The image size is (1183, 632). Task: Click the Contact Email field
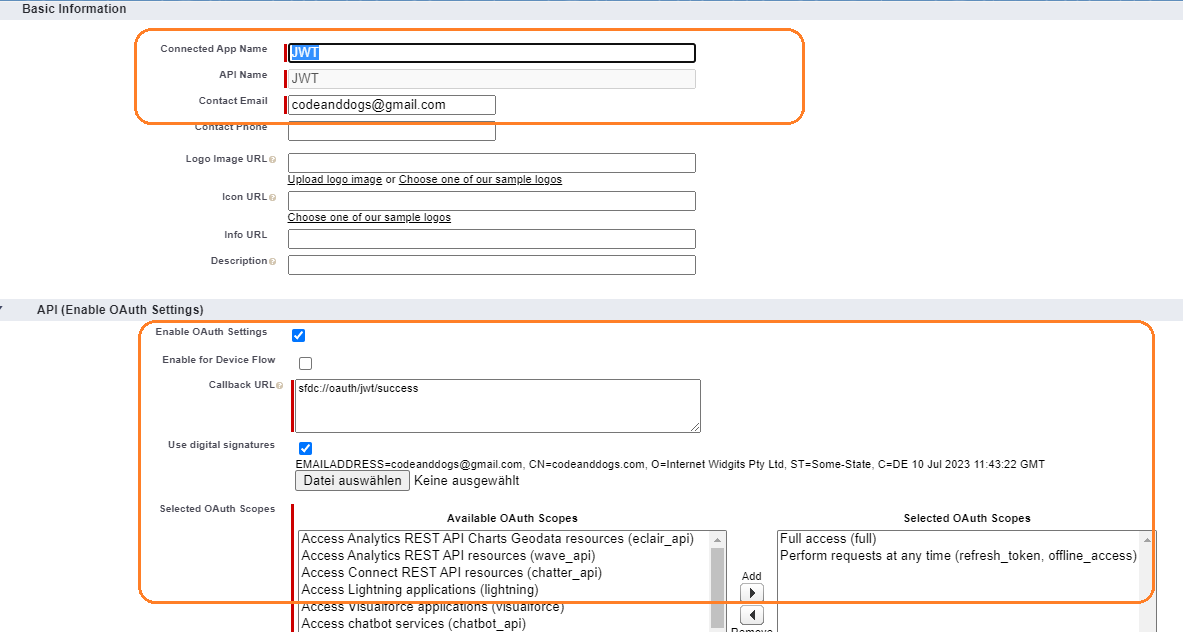(x=390, y=104)
